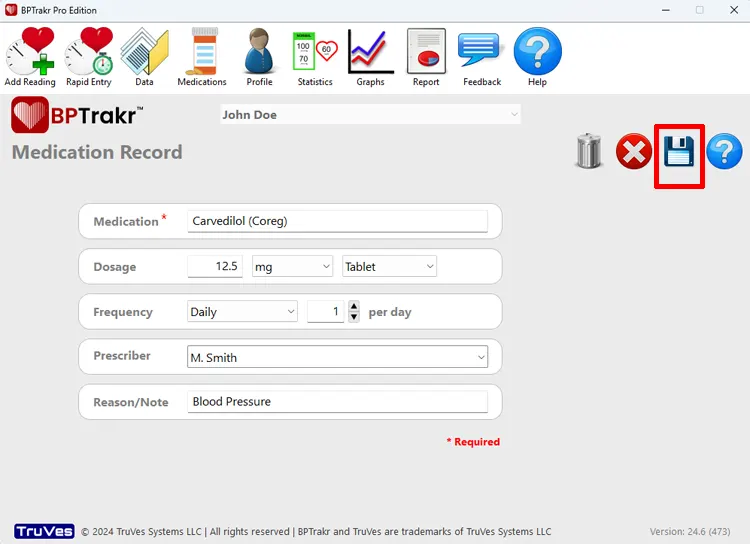Open the Prescriber M. Smith dropdown

click(338, 357)
